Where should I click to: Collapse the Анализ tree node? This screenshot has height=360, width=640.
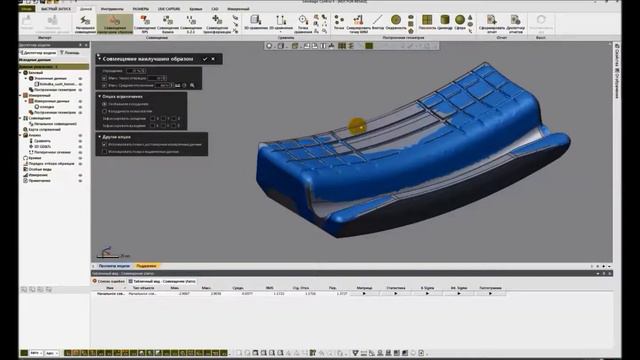pyautogui.click(x=21, y=135)
